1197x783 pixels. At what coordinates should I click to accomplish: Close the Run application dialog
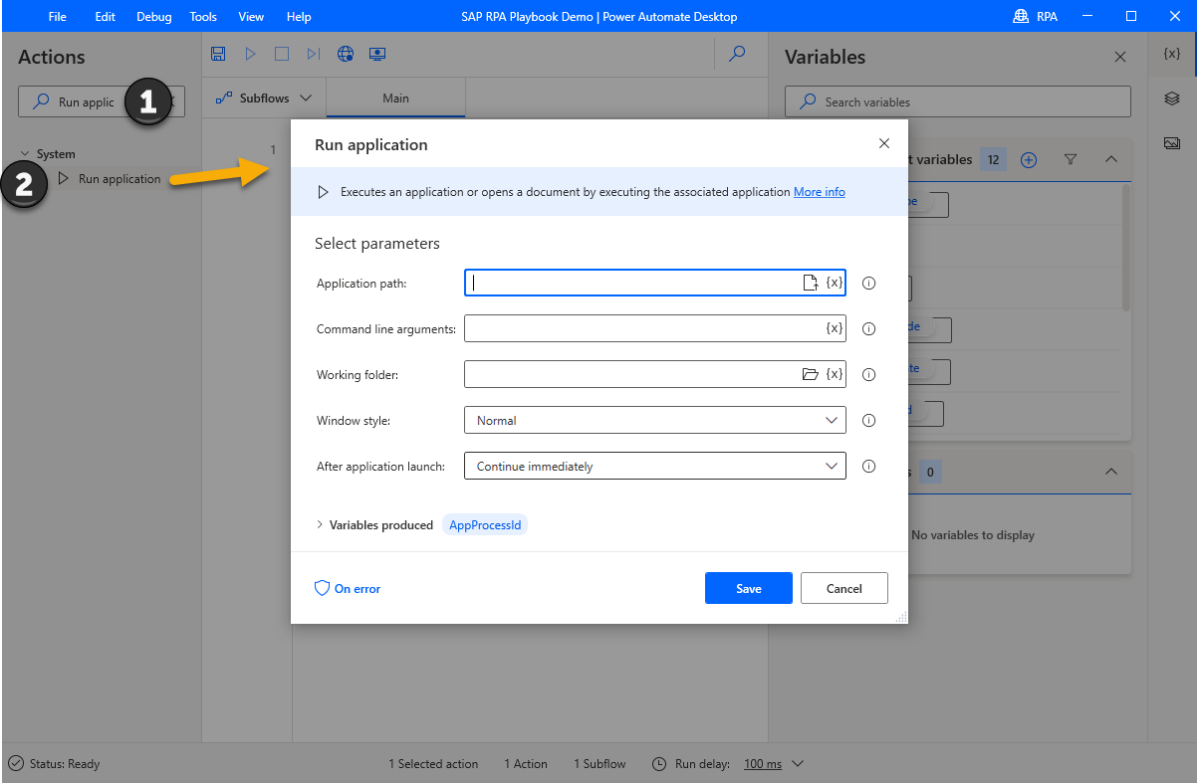[x=884, y=143]
